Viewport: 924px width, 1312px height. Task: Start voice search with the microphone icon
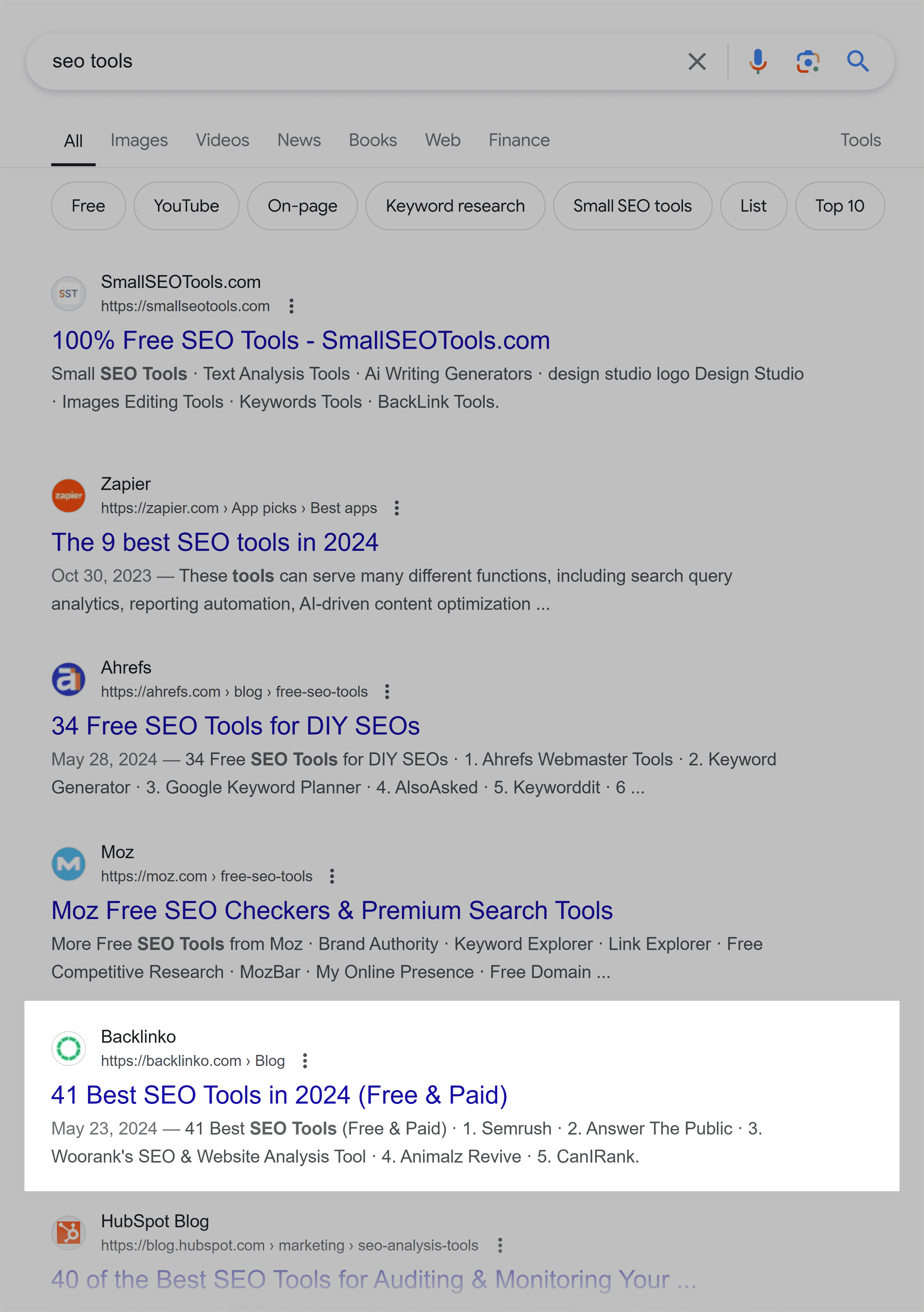[x=758, y=61]
